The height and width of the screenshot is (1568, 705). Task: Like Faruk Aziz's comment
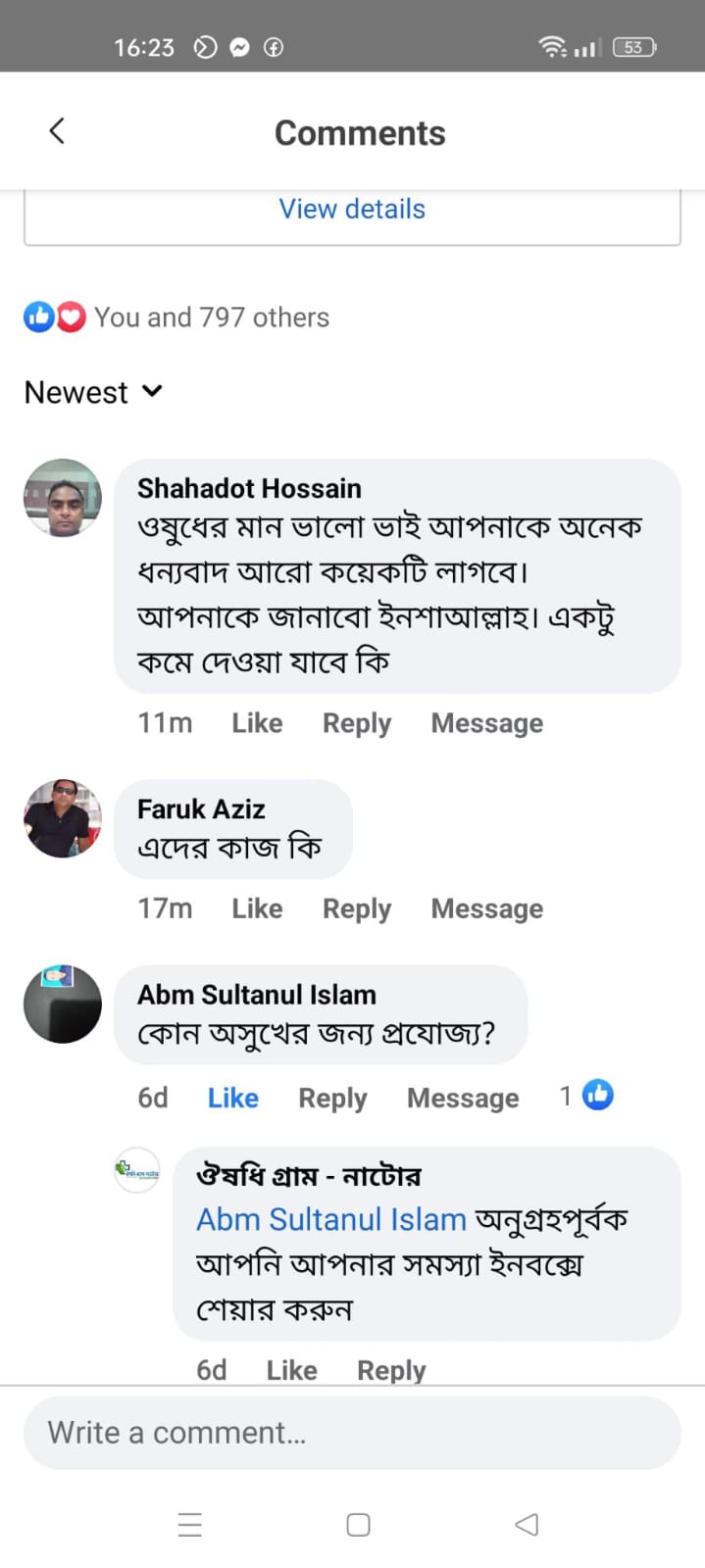tap(257, 908)
